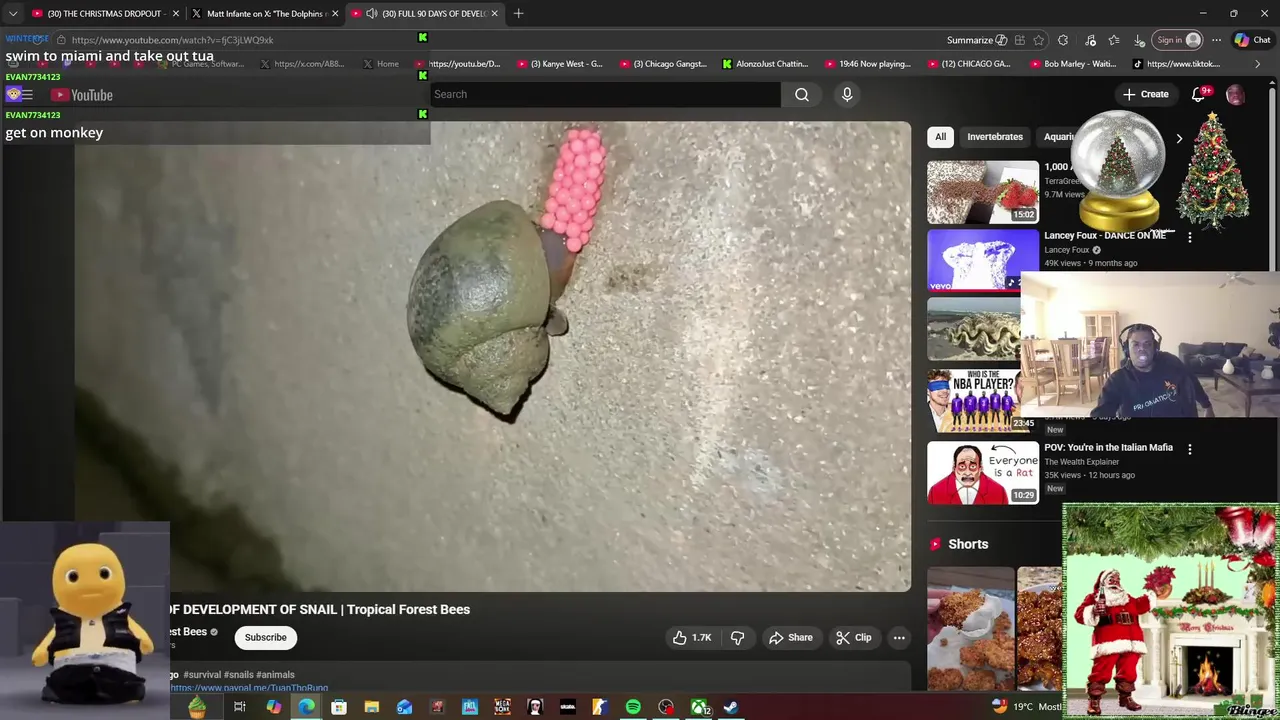The width and height of the screenshot is (1280, 720).
Task: Open Lancey Foux DANCE ON ME thumbnail
Action: coord(983,260)
